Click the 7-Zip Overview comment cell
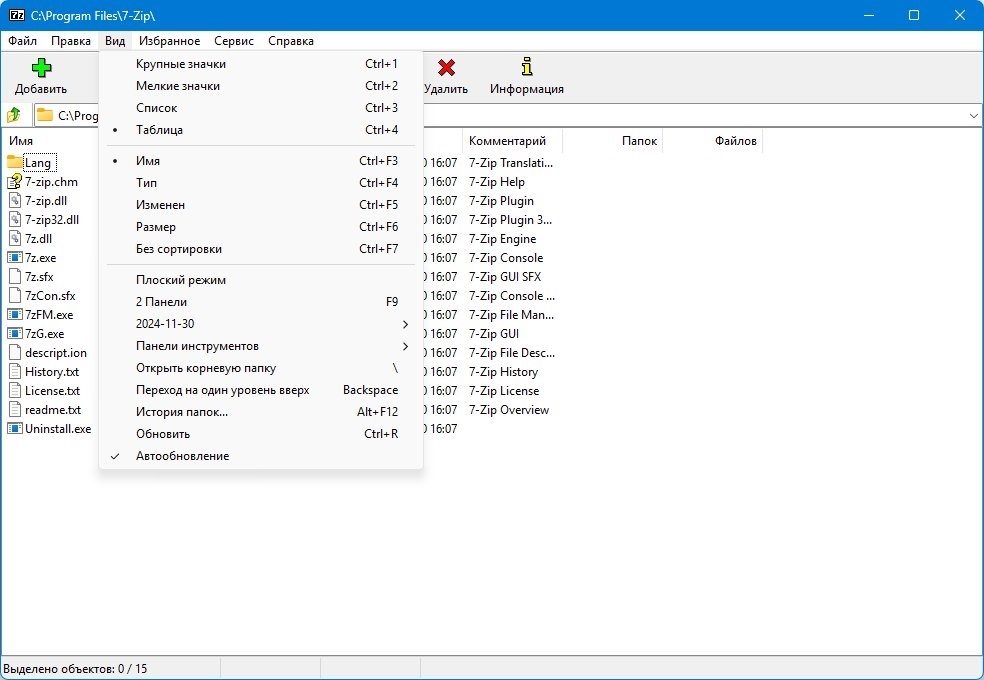The height and width of the screenshot is (680, 984). [x=508, y=410]
